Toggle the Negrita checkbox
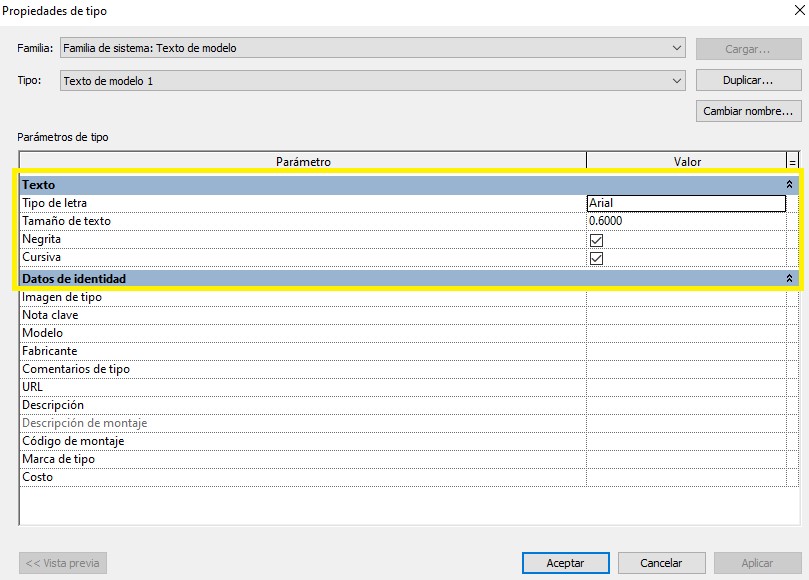809x580 pixels. [597, 240]
